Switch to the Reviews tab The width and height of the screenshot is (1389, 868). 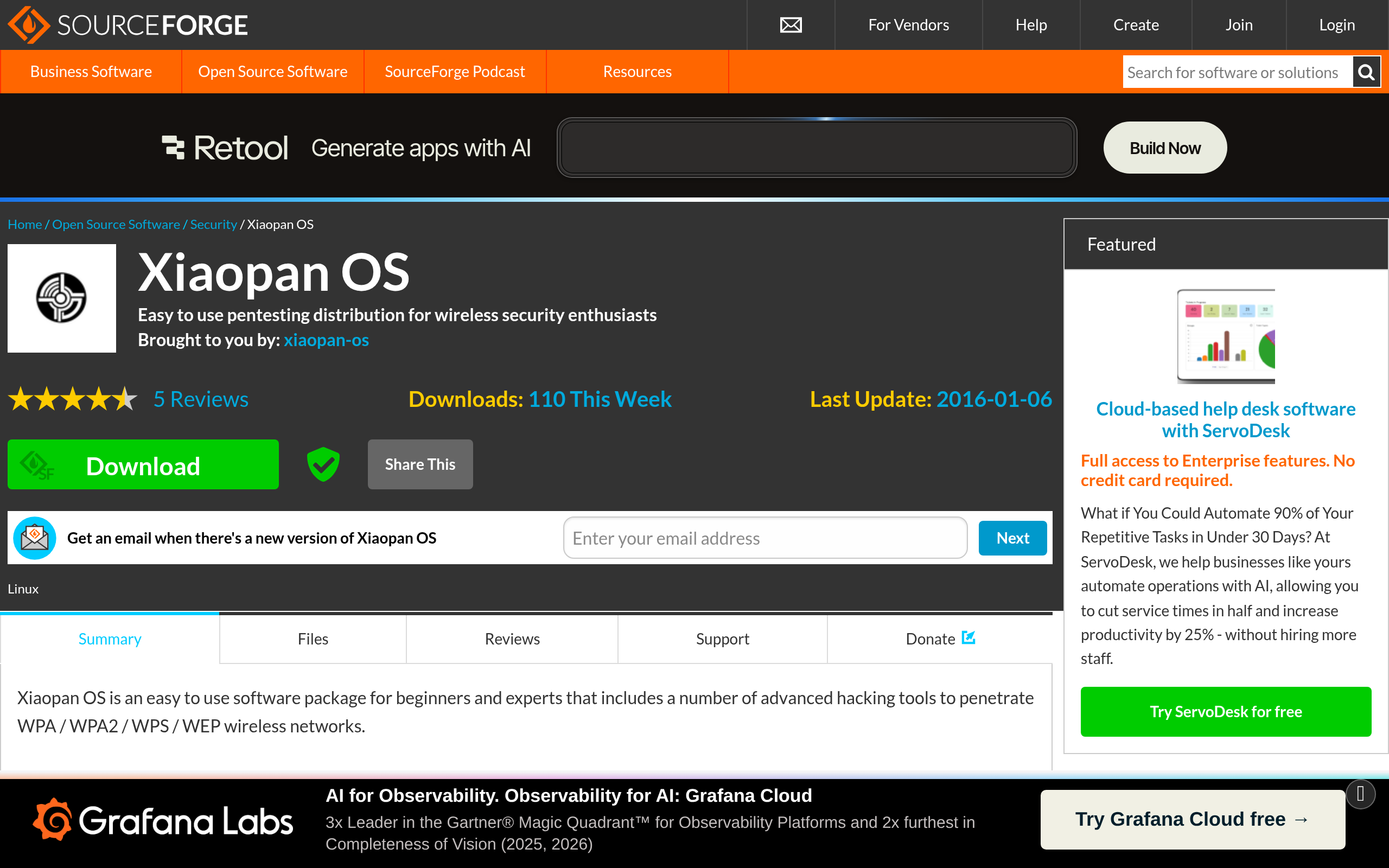coord(512,639)
